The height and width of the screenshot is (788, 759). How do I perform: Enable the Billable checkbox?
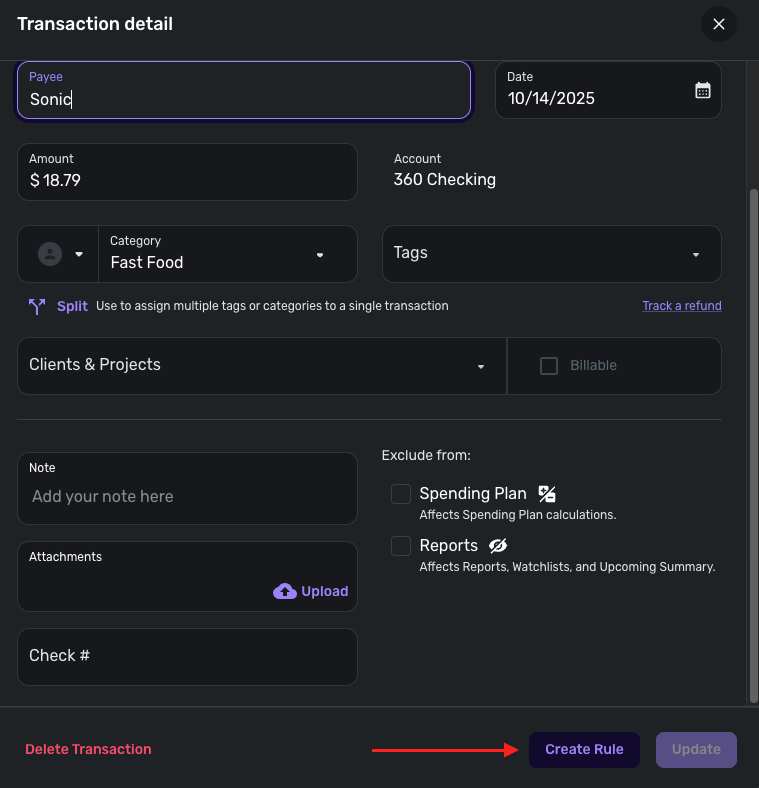549,366
